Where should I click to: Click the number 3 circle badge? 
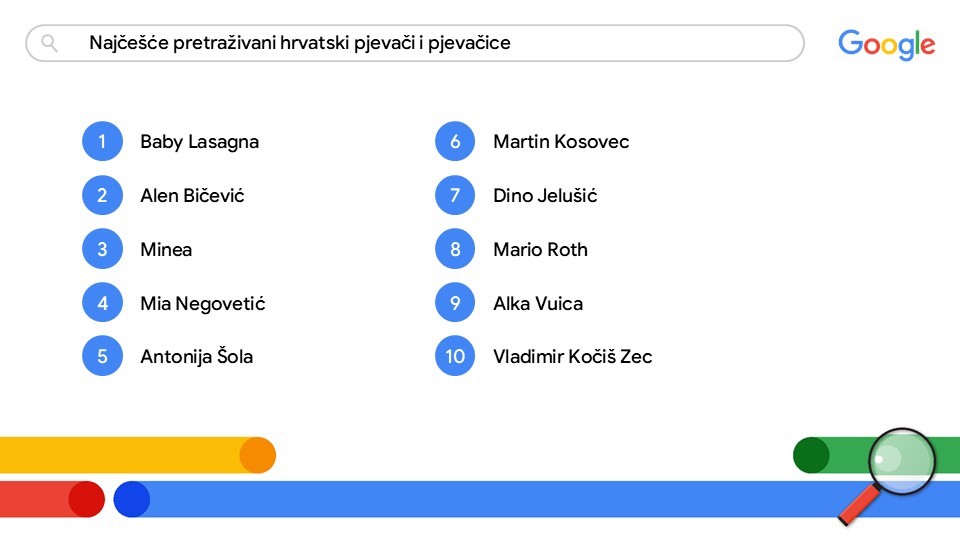tap(102, 249)
